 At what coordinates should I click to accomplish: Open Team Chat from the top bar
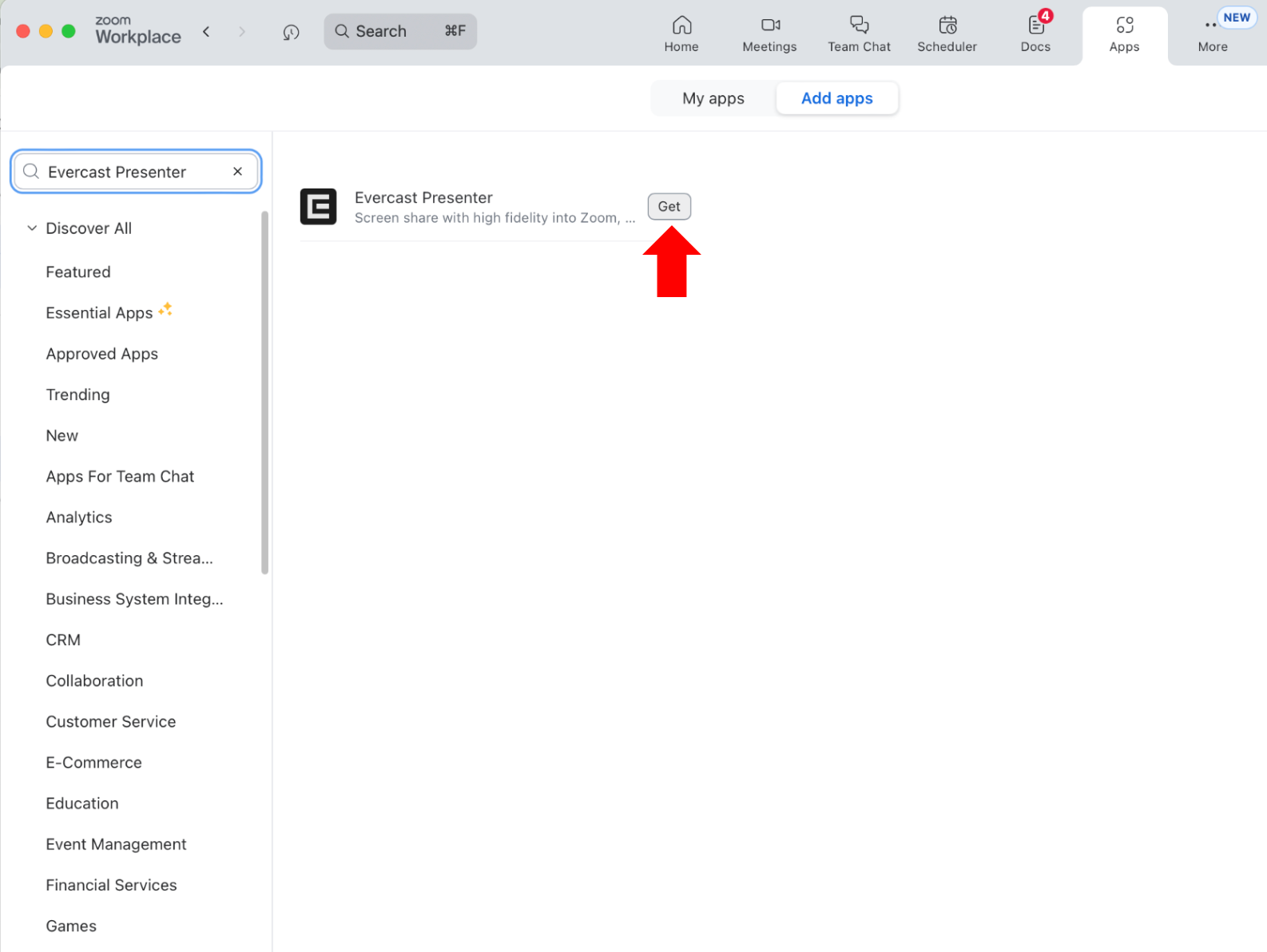coord(859,34)
